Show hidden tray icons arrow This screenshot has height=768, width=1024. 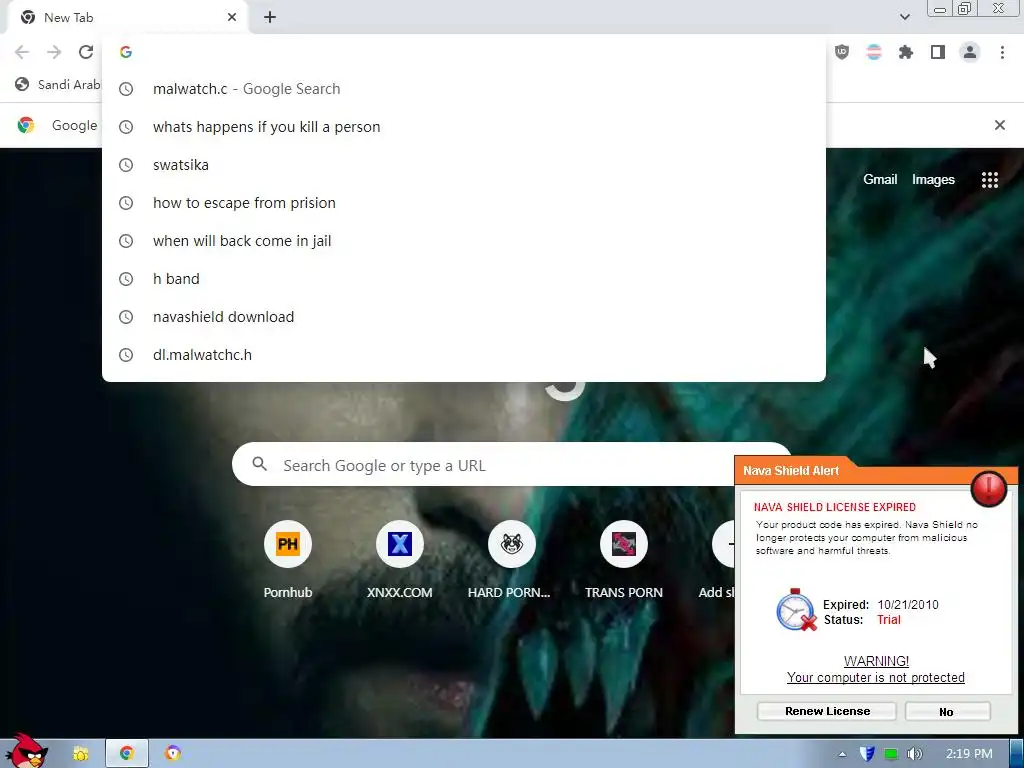point(842,754)
